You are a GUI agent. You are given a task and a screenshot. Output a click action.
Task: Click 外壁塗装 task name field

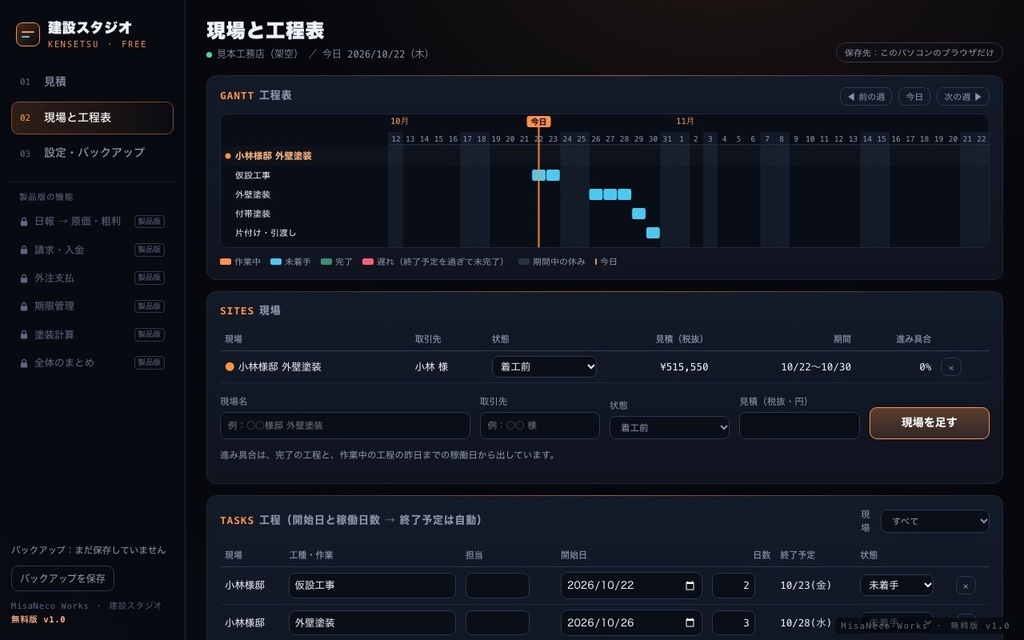point(372,623)
